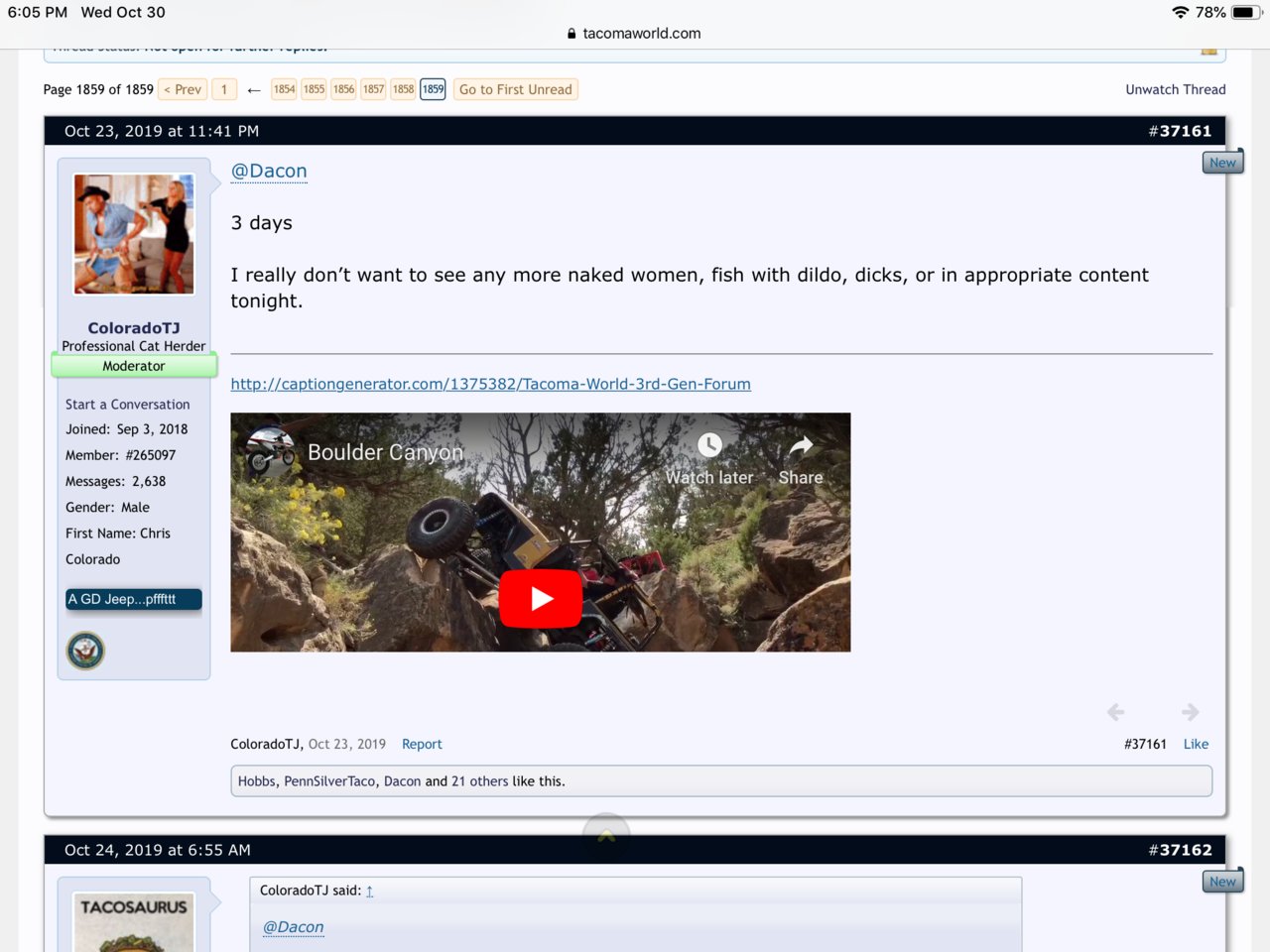The width and height of the screenshot is (1270, 952).
Task: Go to page 1854
Action: 284,89
